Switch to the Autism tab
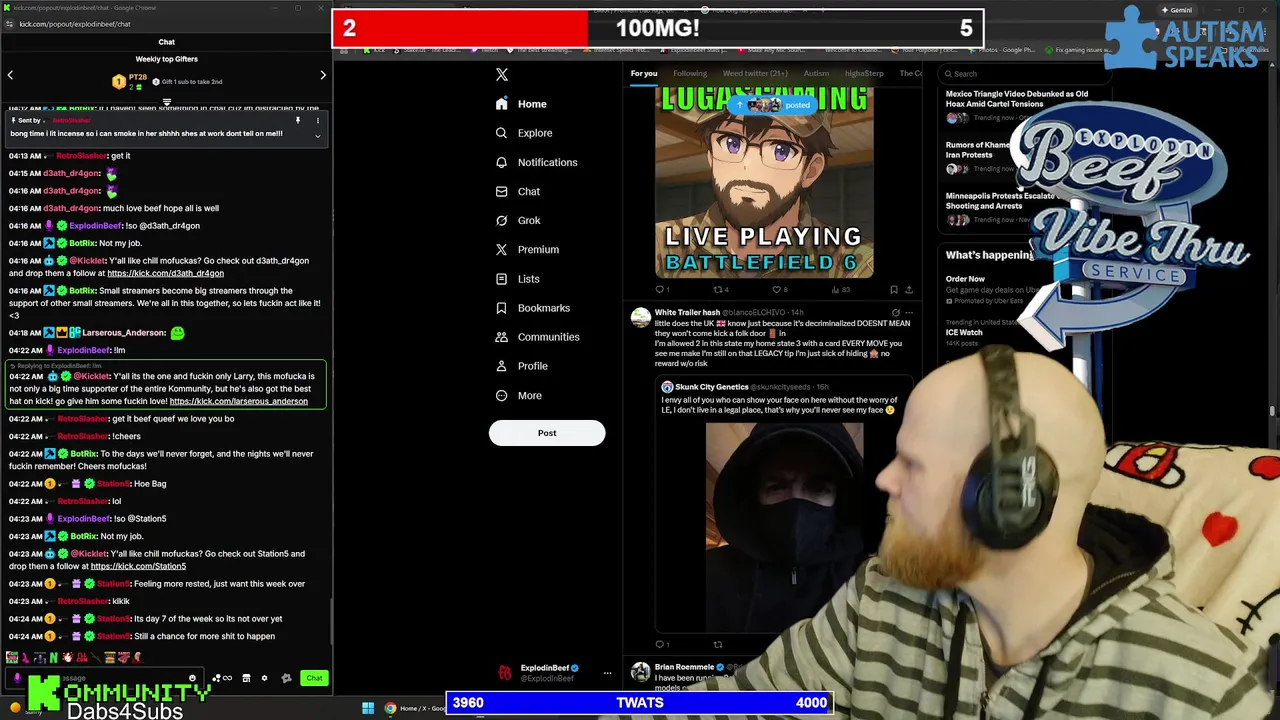This screenshot has width=1280, height=720. pos(816,73)
